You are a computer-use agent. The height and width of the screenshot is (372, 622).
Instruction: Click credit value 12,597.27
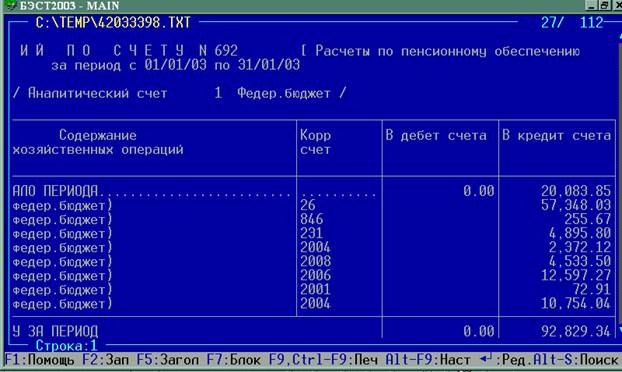576,275
